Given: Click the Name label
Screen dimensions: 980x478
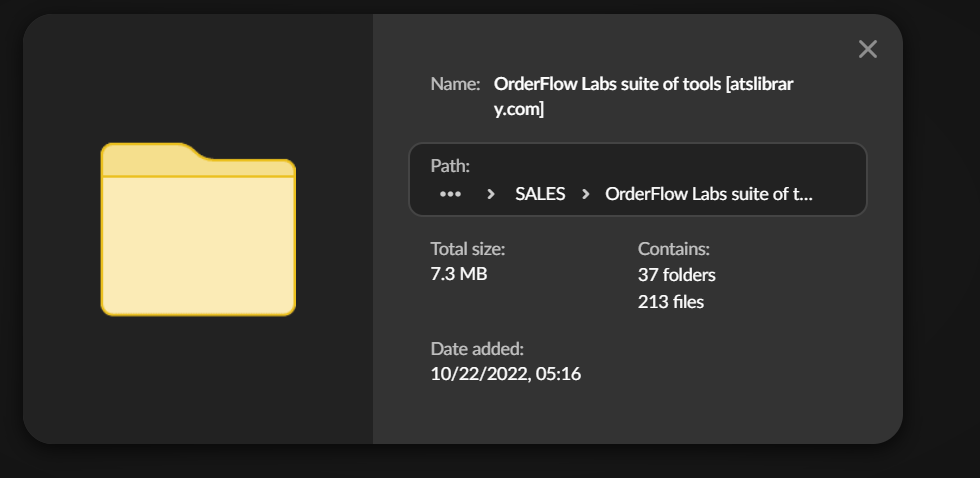Looking at the screenshot, I should [x=455, y=84].
